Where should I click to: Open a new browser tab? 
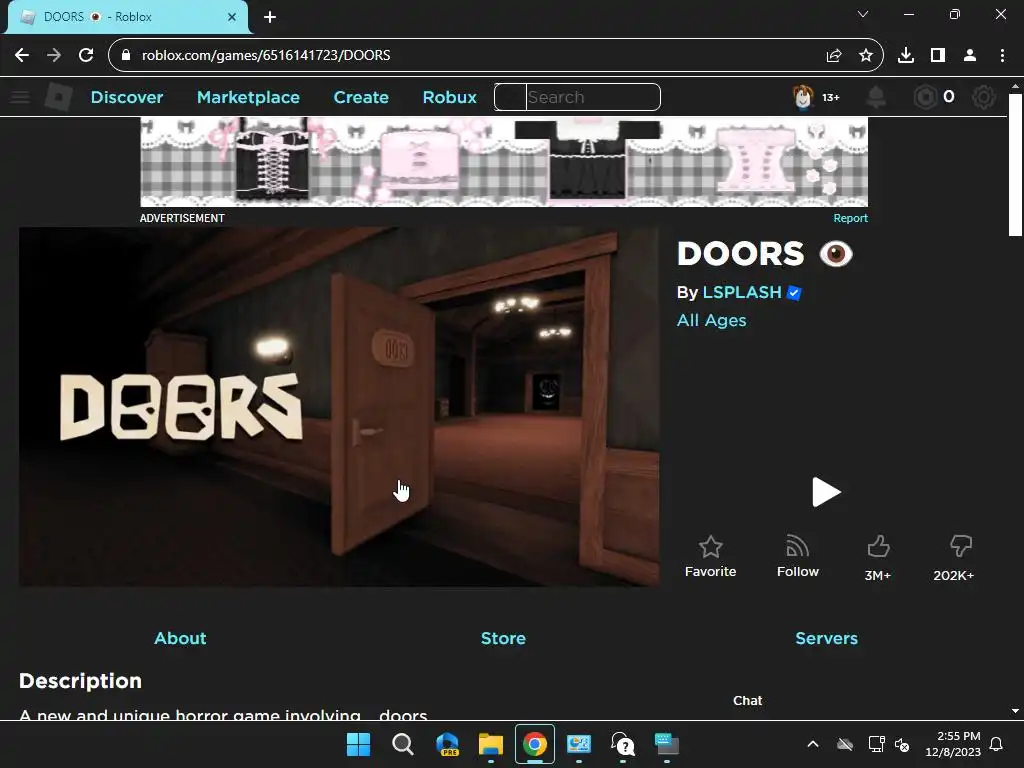click(x=270, y=17)
